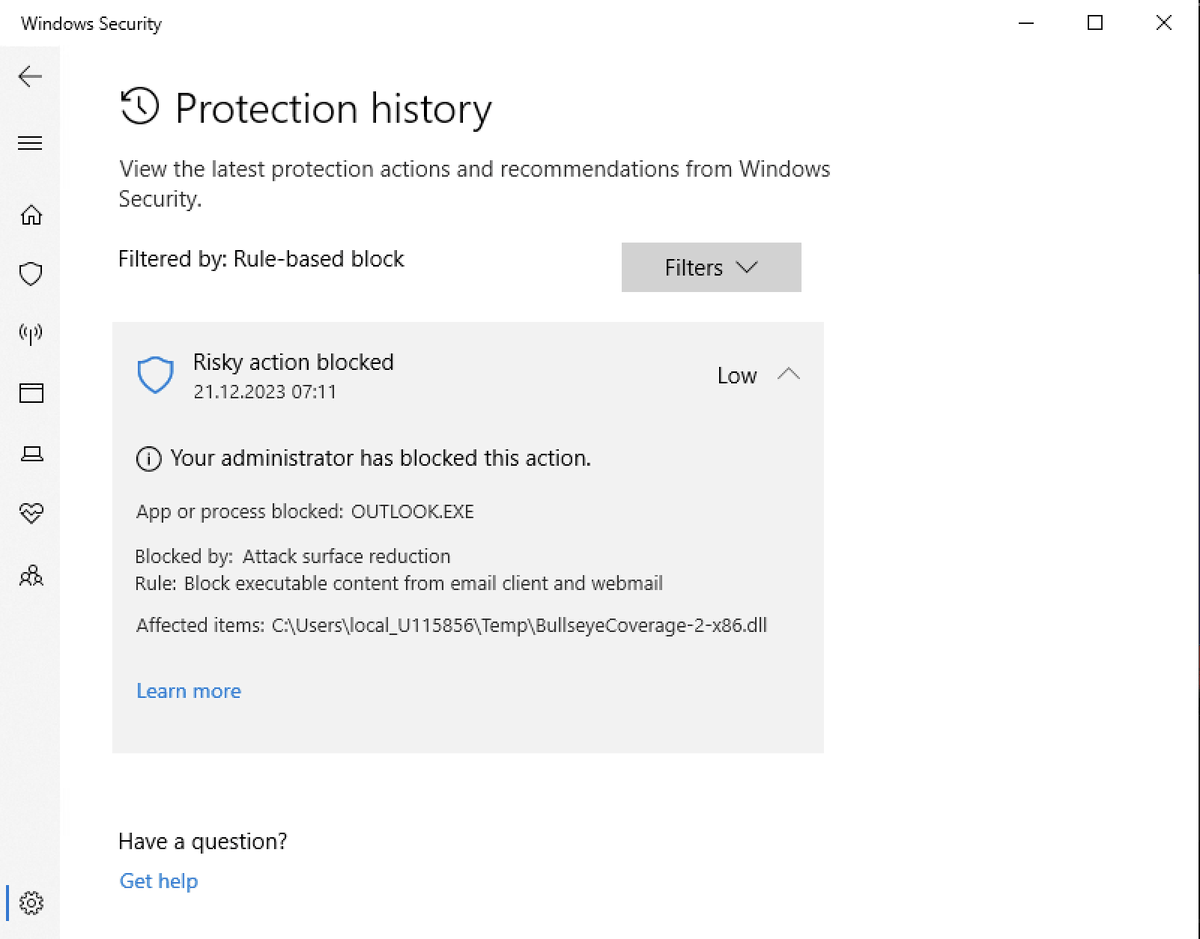
Task: Click the back arrow icon
Action: 30,76
